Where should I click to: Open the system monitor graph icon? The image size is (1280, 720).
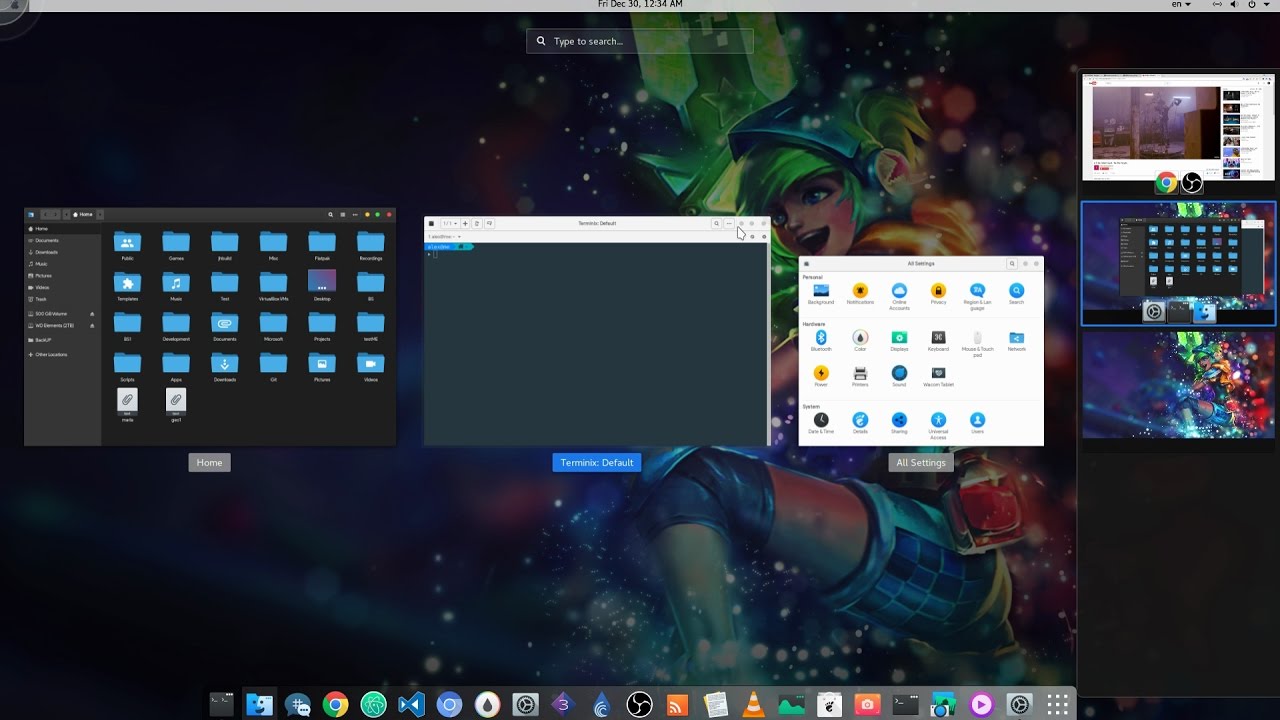click(791, 705)
